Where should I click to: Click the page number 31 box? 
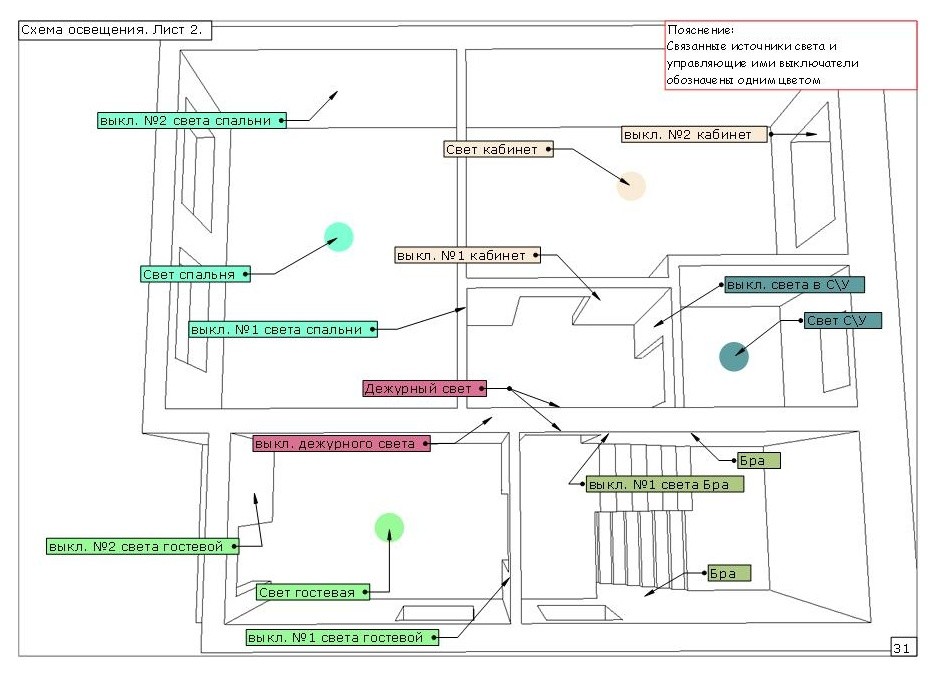click(901, 649)
